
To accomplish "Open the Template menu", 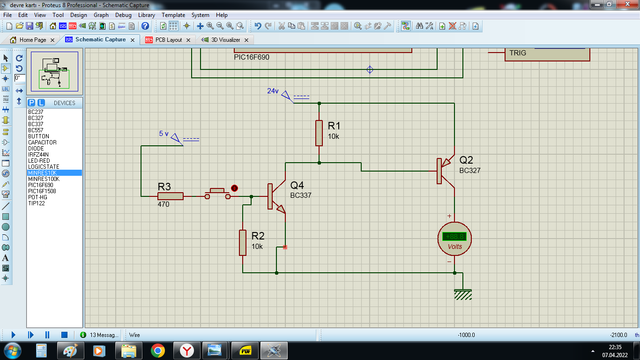I will click(x=173, y=15).
